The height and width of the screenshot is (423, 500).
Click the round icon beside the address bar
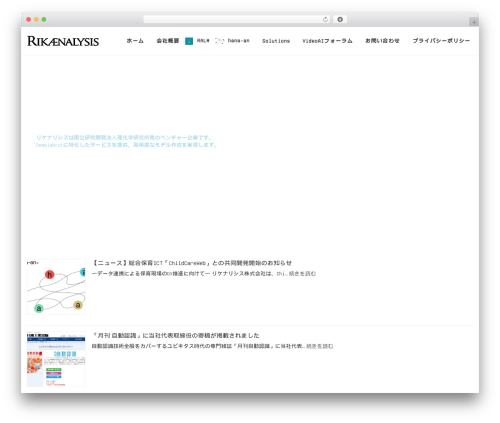click(x=340, y=19)
